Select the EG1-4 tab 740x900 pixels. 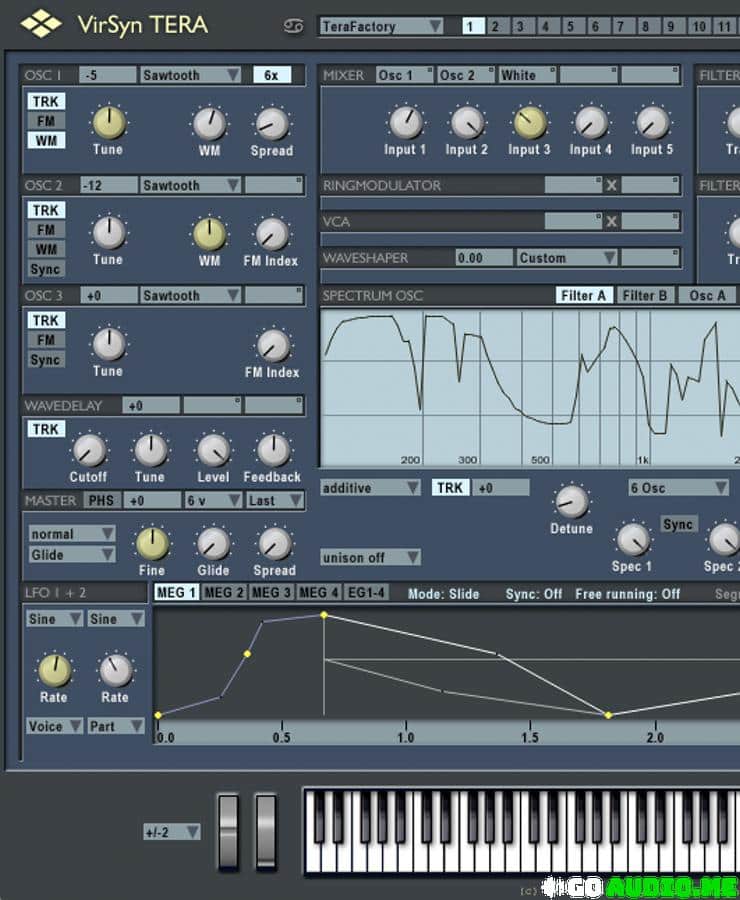pos(367,592)
